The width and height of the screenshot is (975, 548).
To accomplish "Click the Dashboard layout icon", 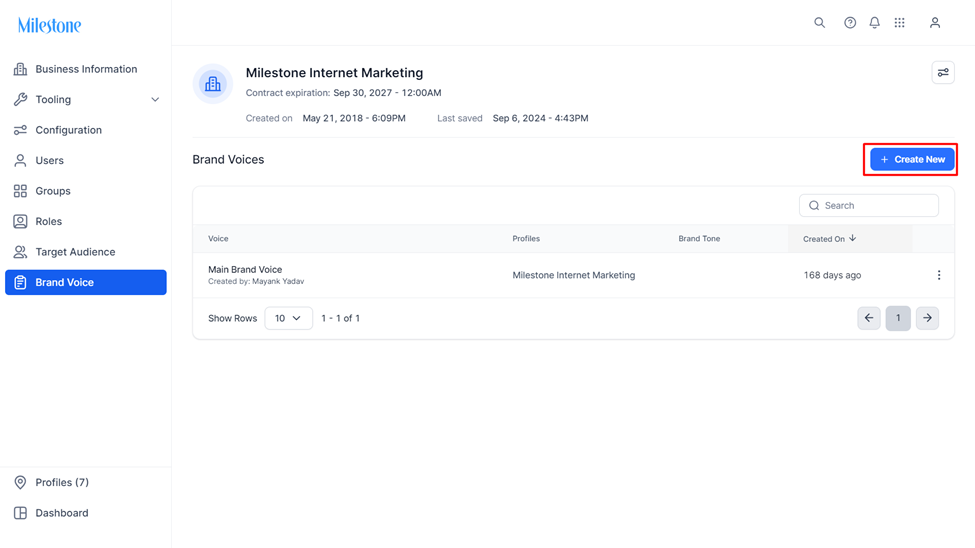I will (21, 513).
